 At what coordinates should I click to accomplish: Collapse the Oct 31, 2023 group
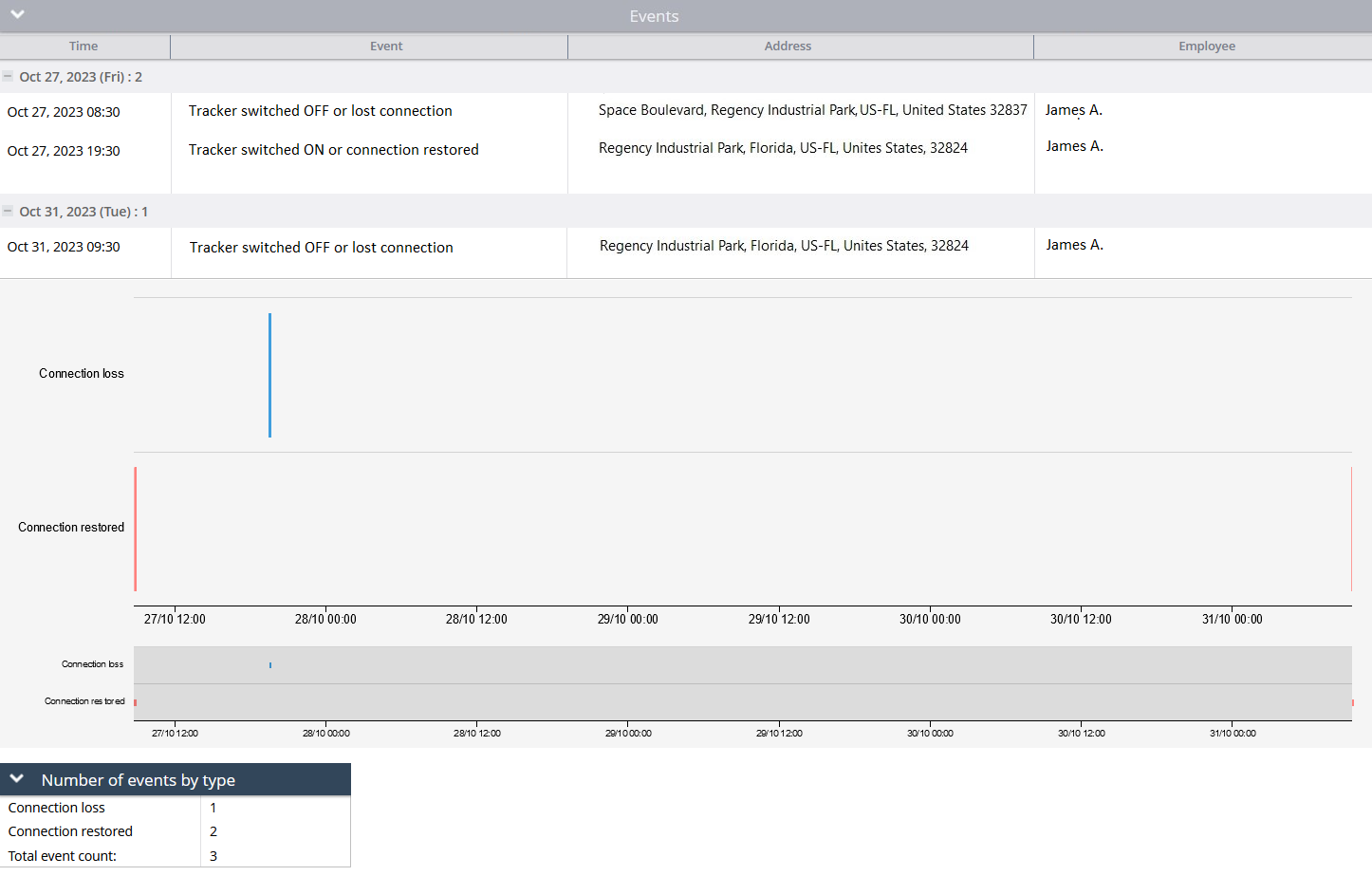pyautogui.click(x=8, y=212)
